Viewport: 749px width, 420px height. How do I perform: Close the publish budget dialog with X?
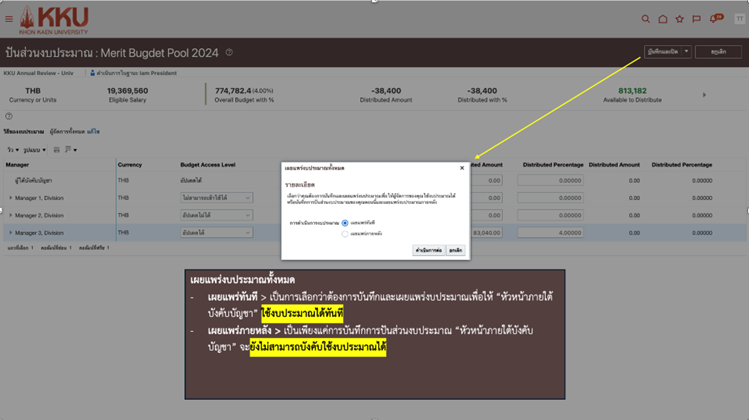coord(461,168)
